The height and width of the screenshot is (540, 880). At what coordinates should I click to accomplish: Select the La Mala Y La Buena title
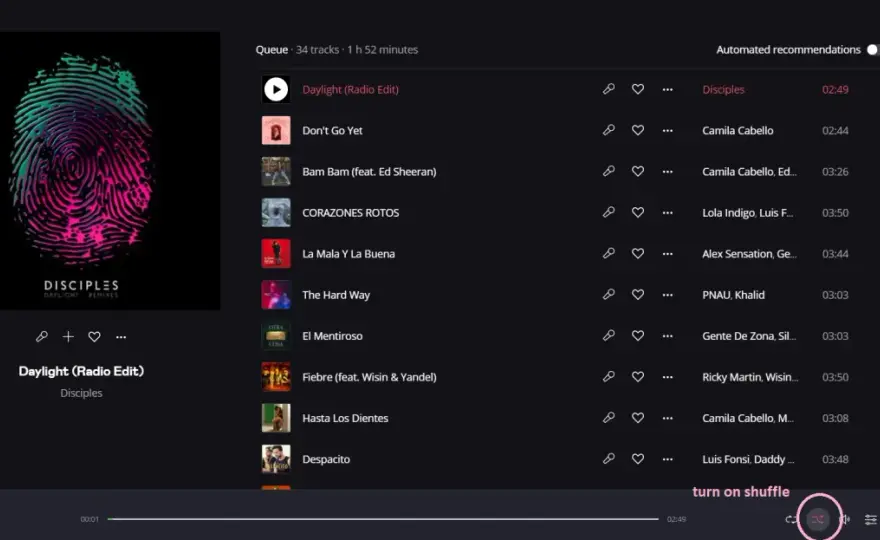[x=349, y=254]
